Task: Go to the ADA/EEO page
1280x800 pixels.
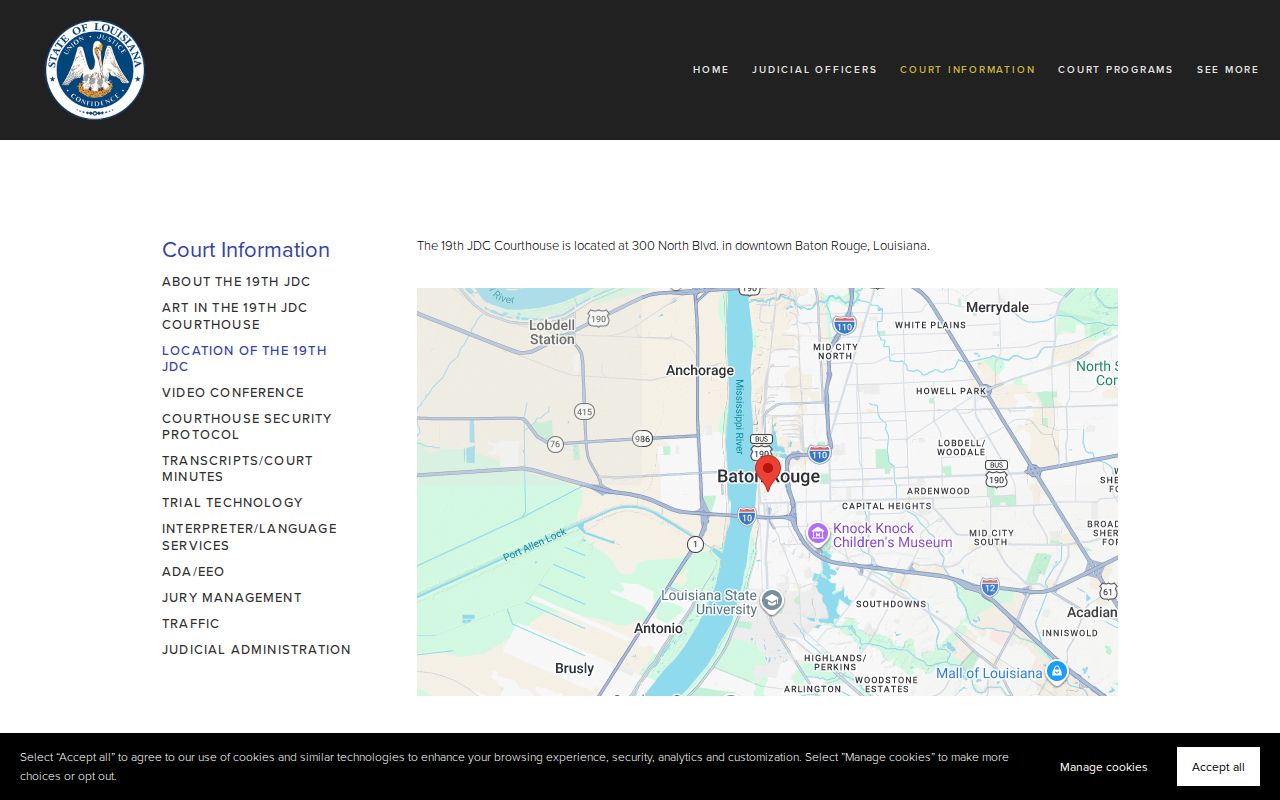Action: click(x=193, y=572)
